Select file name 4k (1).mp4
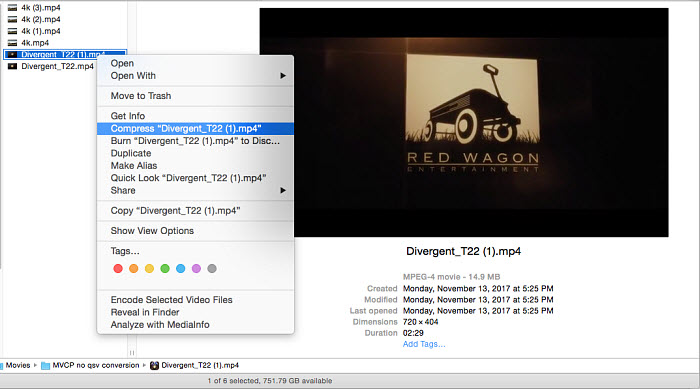The image size is (700, 389). (x=41, y=31)
